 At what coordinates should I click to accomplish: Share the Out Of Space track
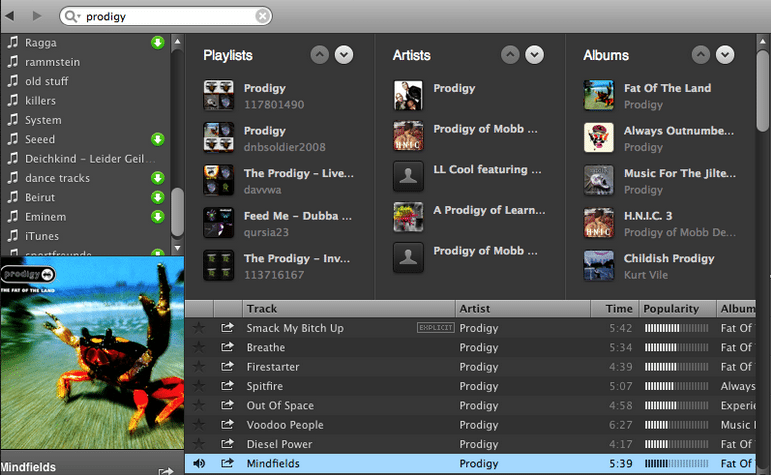click(227, 405)
